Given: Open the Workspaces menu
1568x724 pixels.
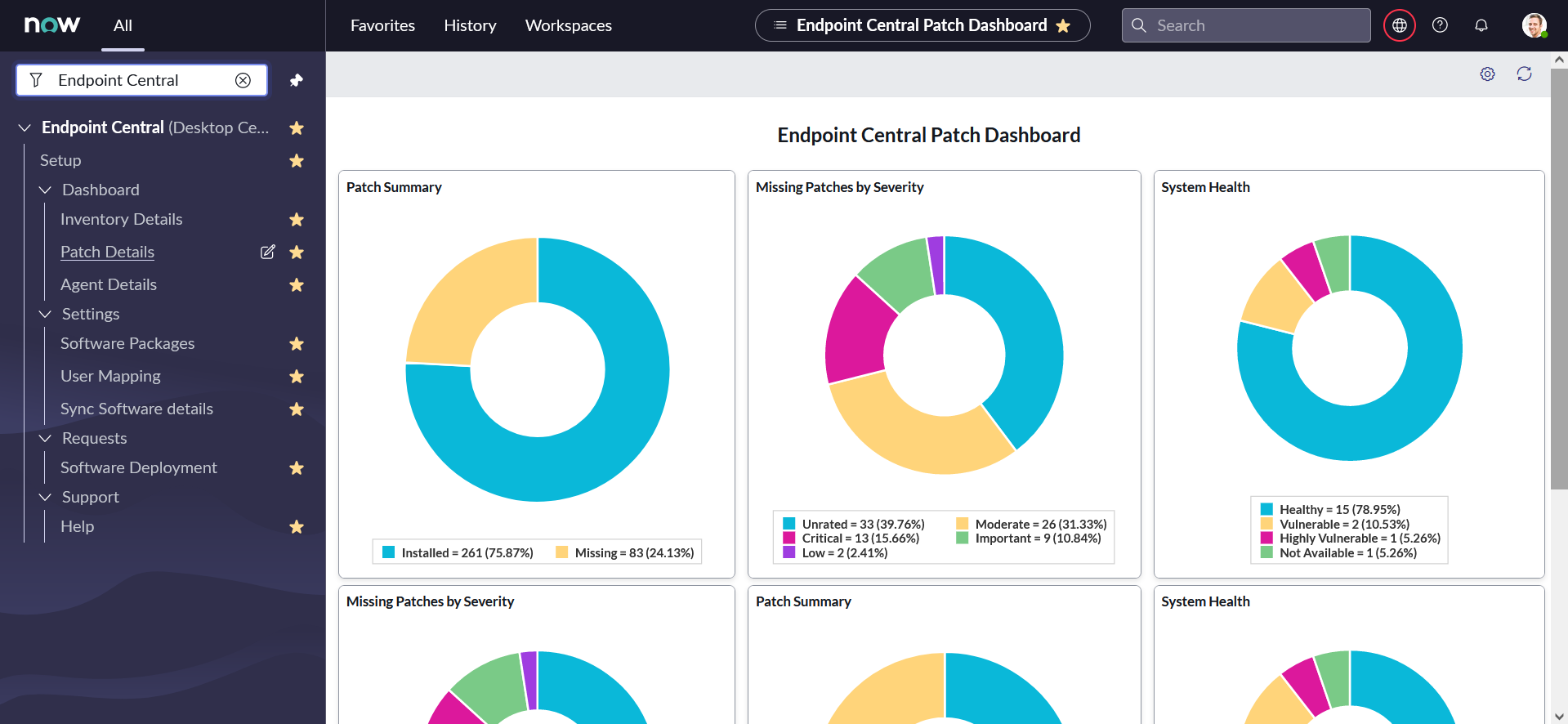Looking at the screenshot, I should coord(568,25).
